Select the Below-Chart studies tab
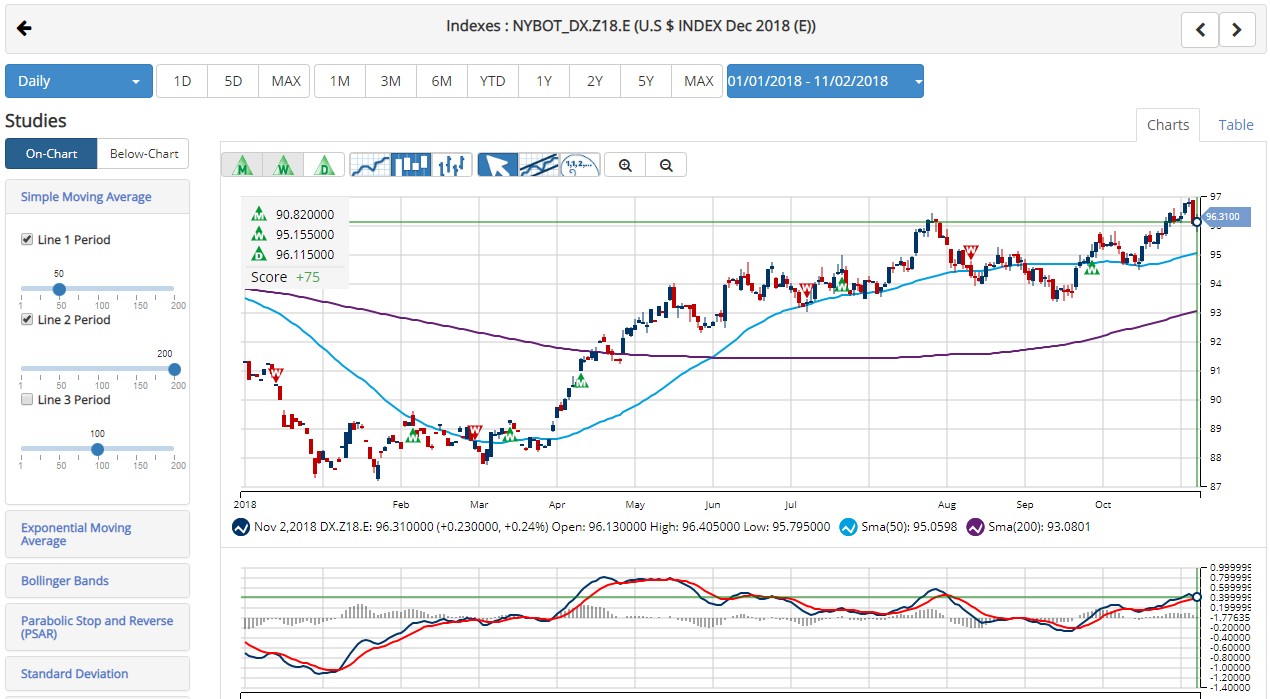 pos(143,153)
